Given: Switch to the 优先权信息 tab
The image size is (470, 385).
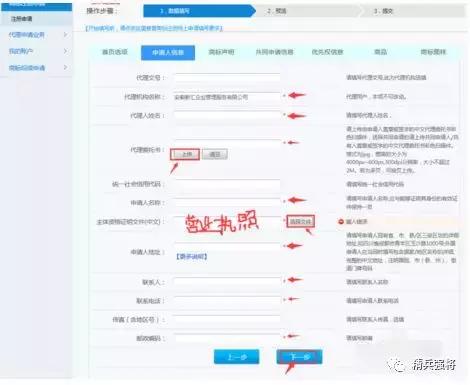Looking at the screenshot, I should [327, 52].
